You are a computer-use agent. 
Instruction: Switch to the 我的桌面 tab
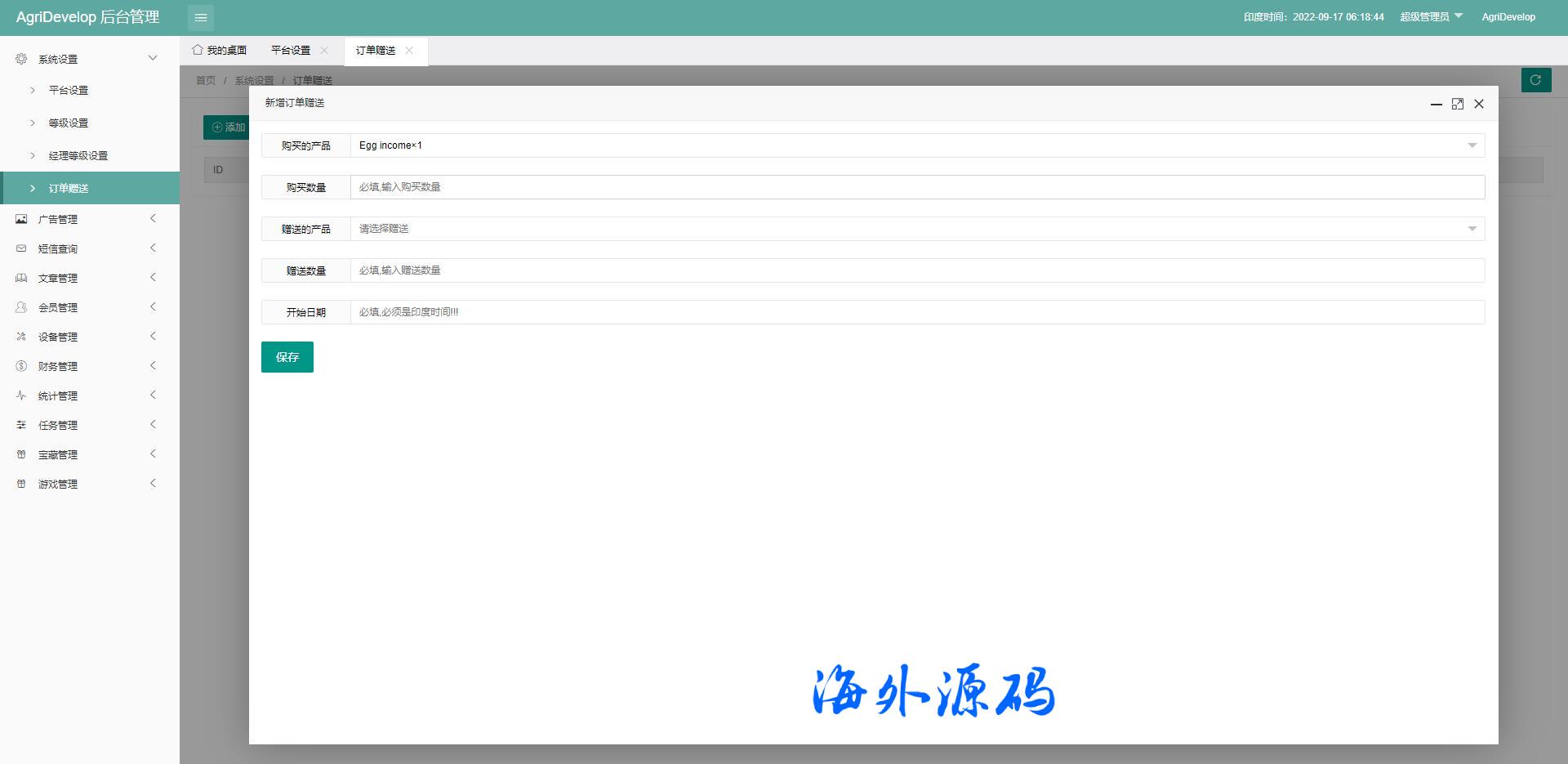point(220,51)
